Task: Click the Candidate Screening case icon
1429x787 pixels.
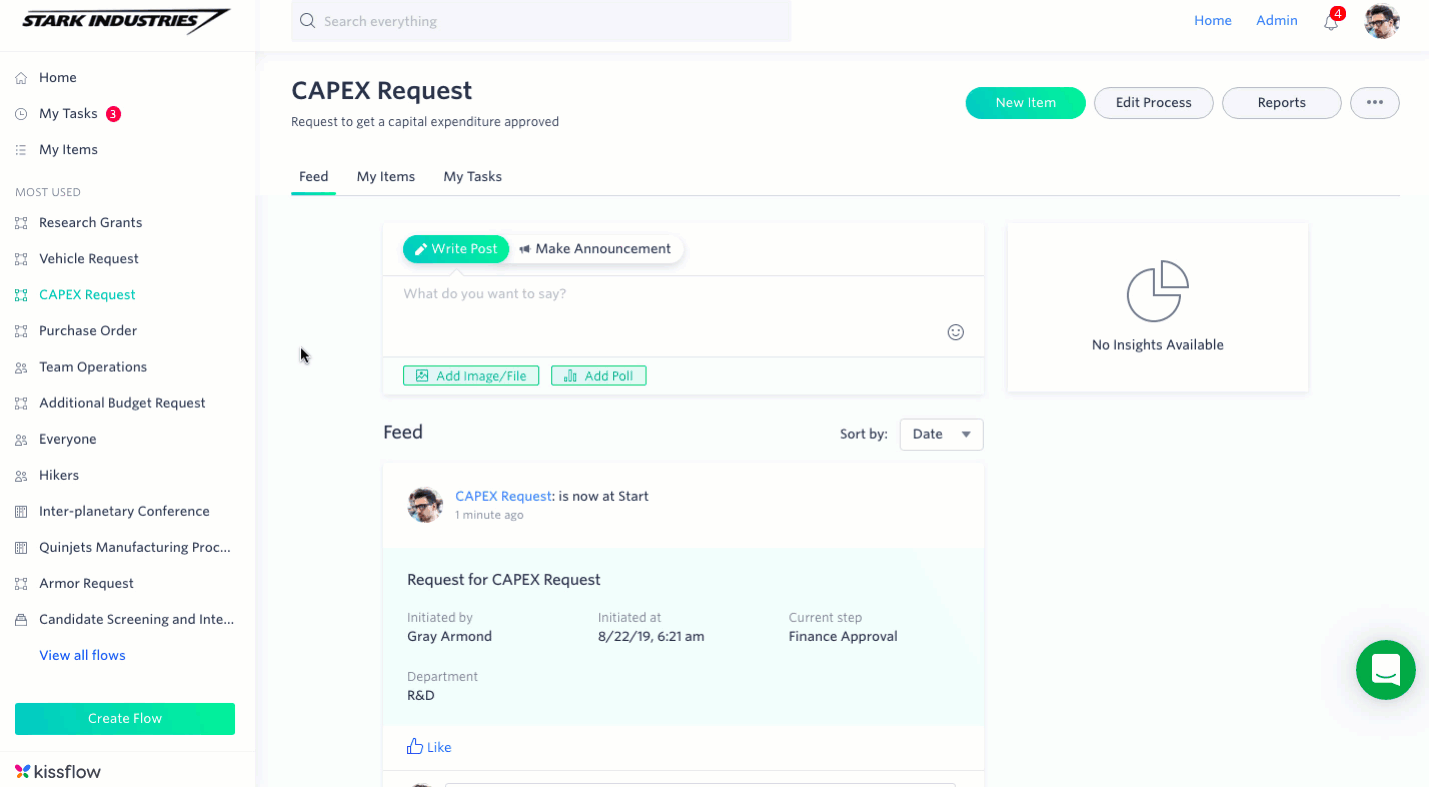Action: click(x=21, y=619)
